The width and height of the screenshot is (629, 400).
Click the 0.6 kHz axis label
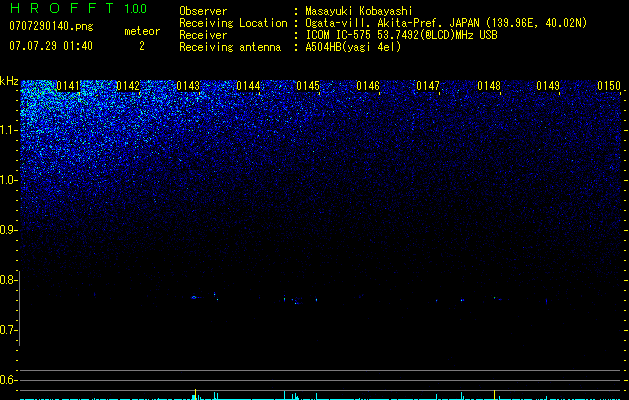pos(8,380)
